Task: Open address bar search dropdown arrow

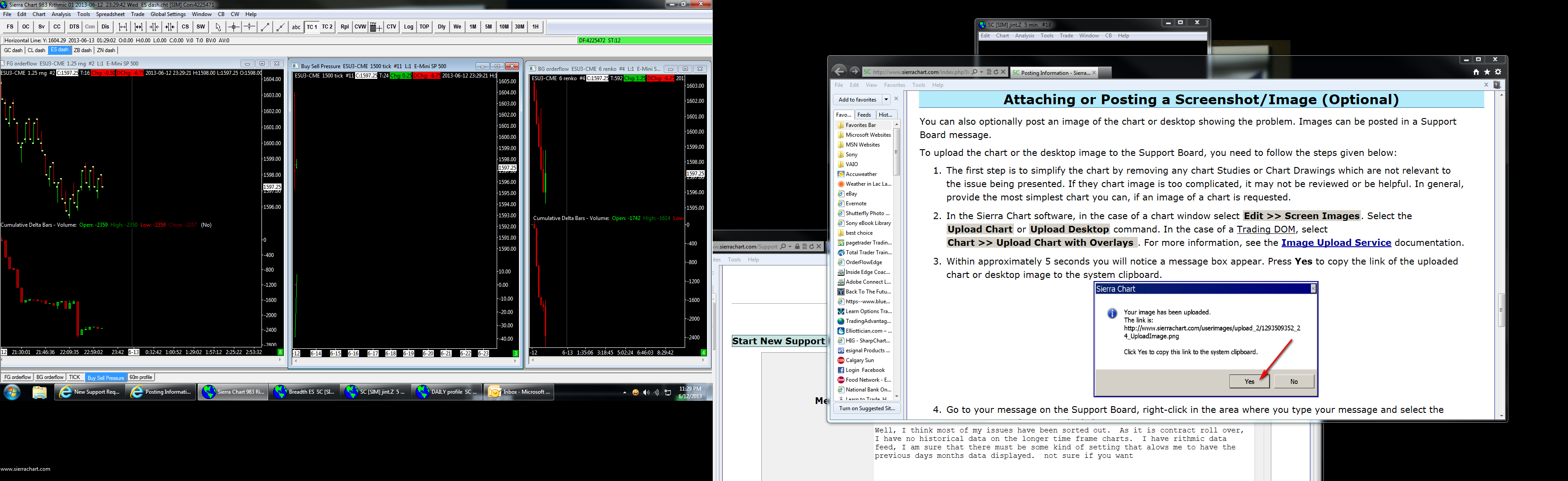Action: click(x=981, y=72)
